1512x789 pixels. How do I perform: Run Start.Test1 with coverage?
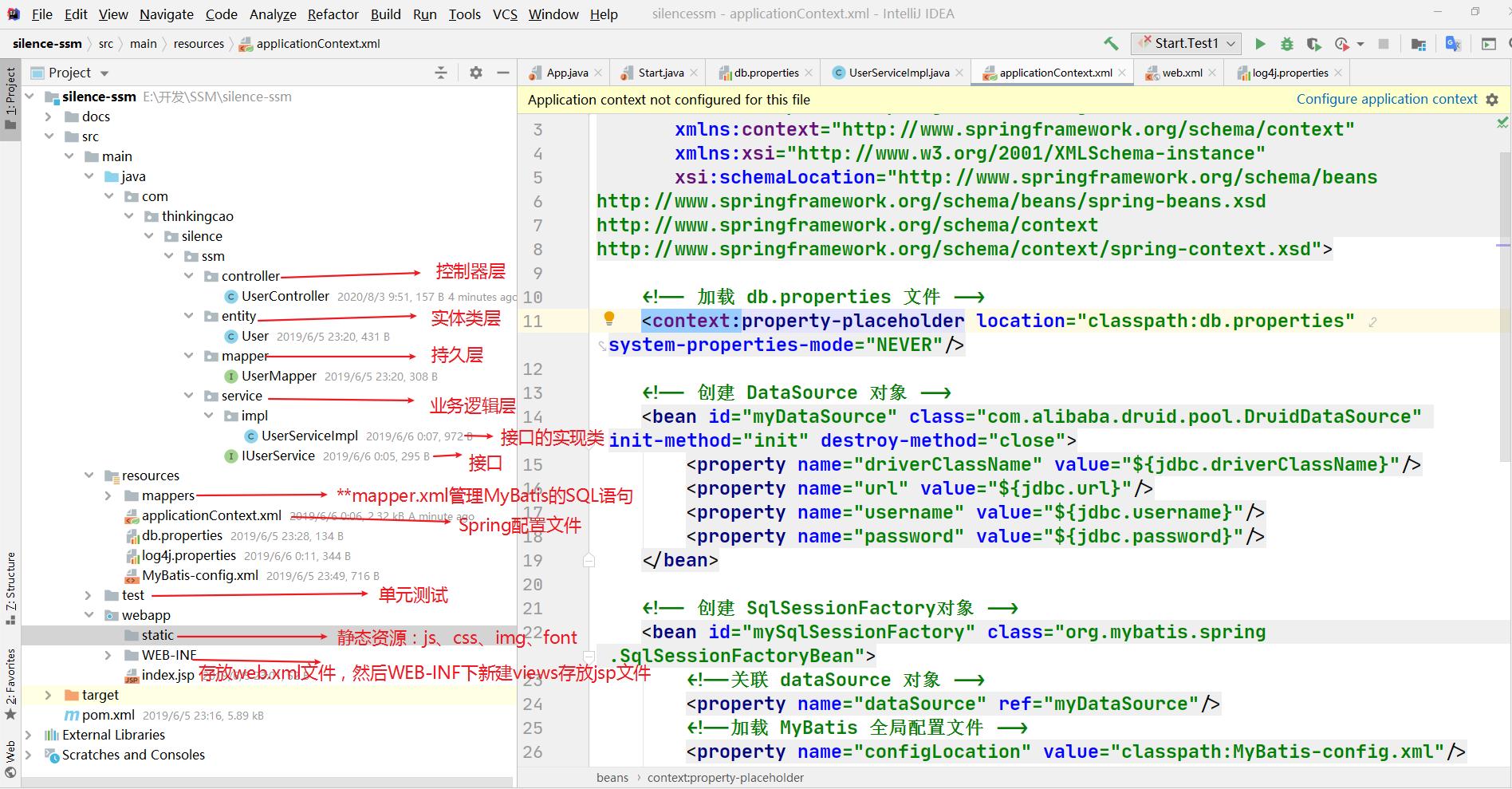1314,43
